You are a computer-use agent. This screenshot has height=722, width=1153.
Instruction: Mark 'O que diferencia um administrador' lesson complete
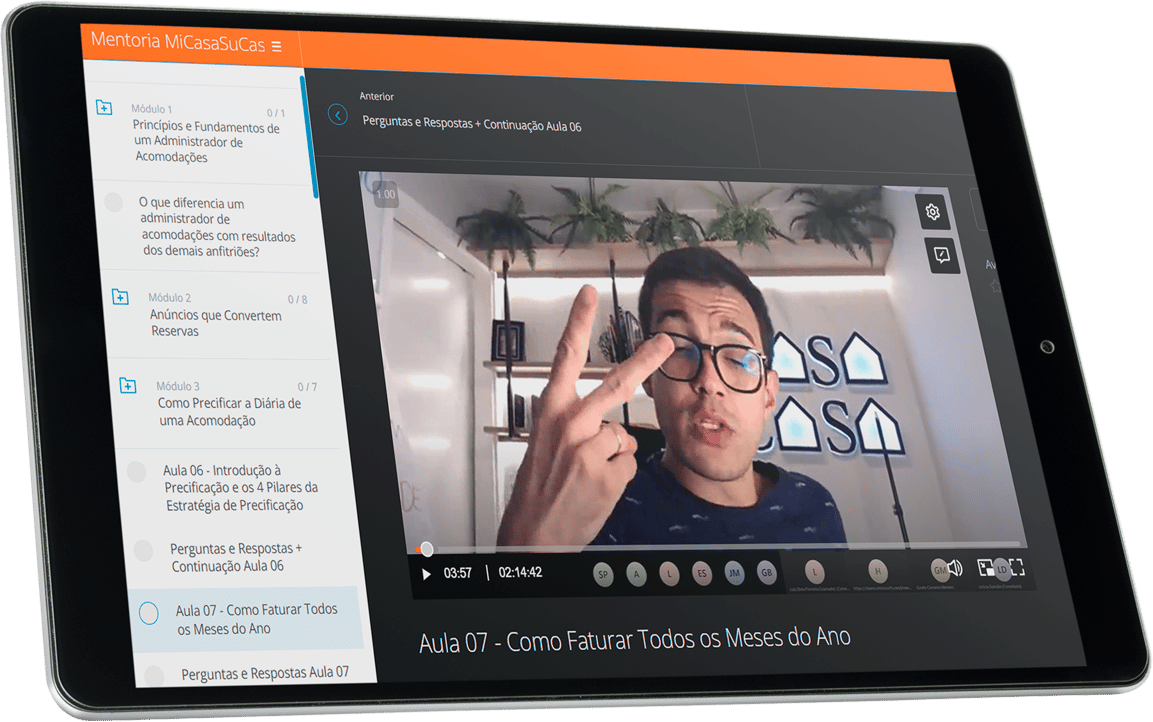(114, 201)
